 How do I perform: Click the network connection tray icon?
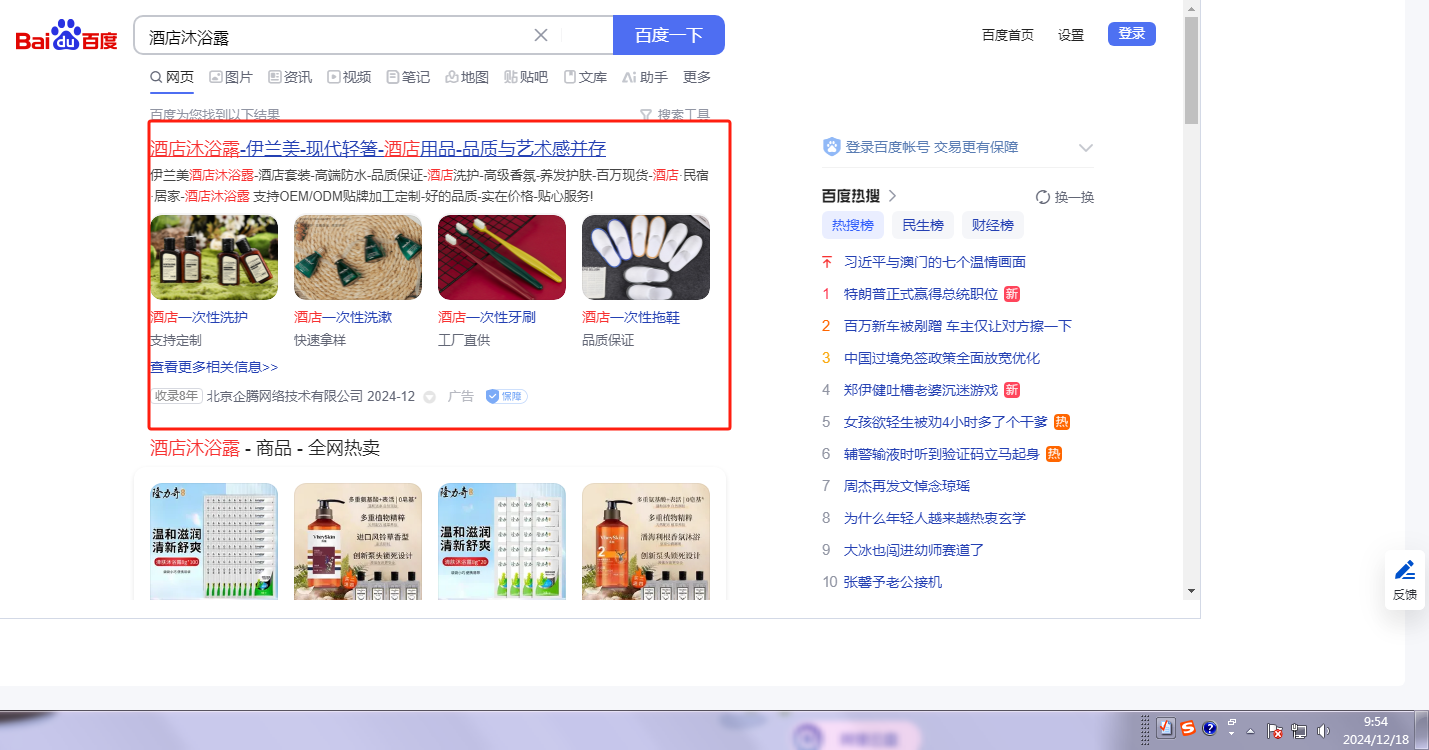[1299, 731]
